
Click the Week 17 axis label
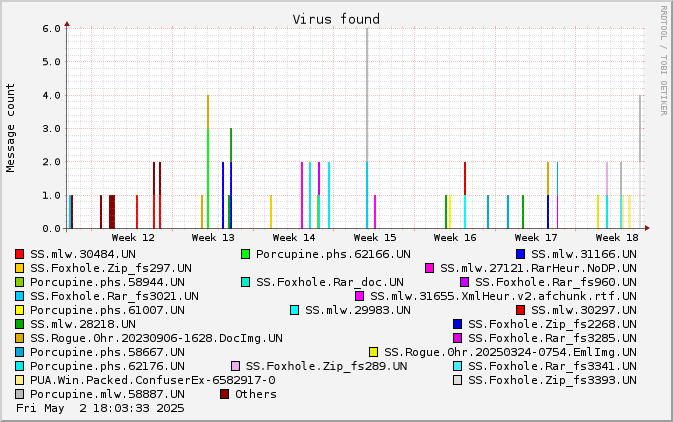pos(536,238)
